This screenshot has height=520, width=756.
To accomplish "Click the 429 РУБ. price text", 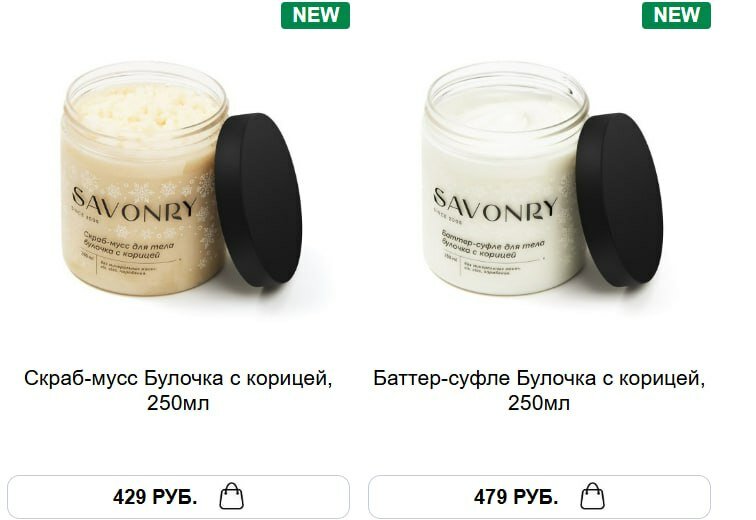I will click(155, 496).
